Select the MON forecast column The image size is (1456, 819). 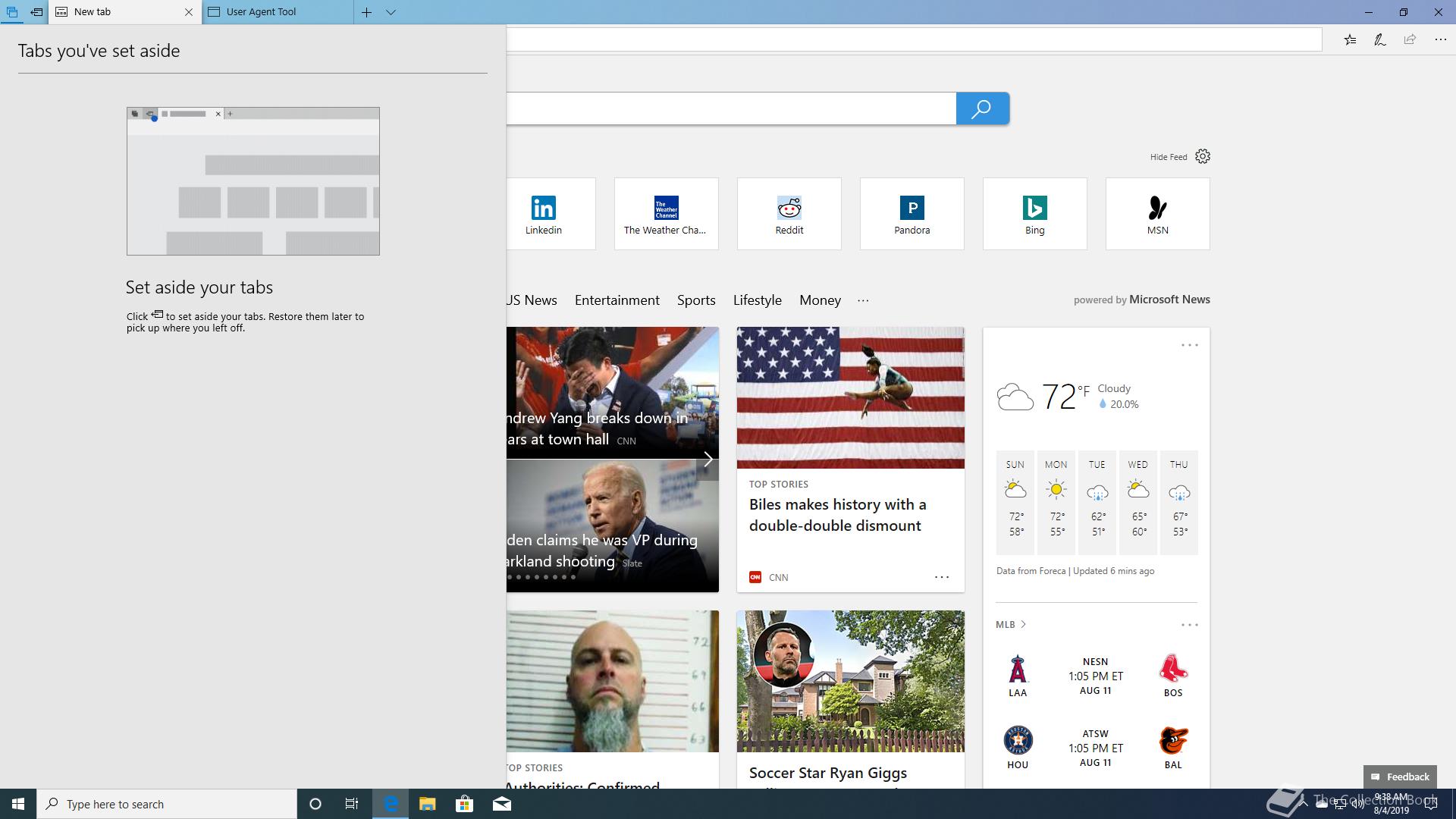coord(1056,502)
